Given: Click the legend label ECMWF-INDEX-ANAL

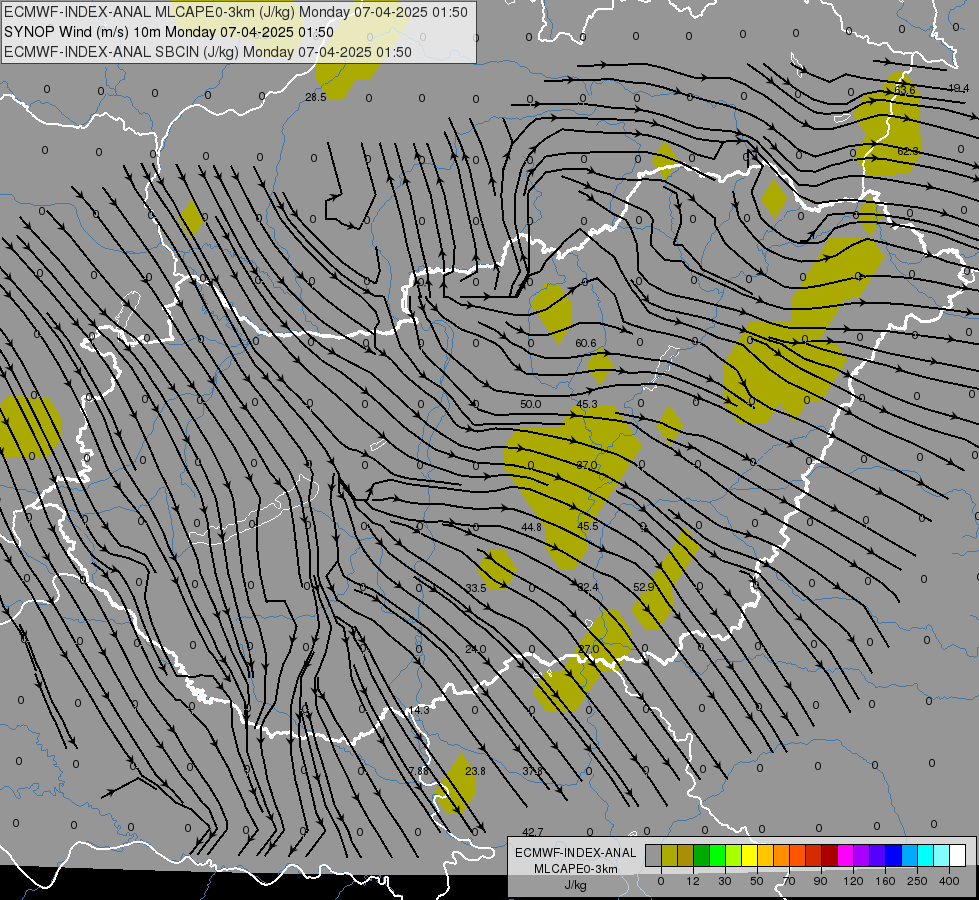Looking at the screenshot, I should [576, 853].
